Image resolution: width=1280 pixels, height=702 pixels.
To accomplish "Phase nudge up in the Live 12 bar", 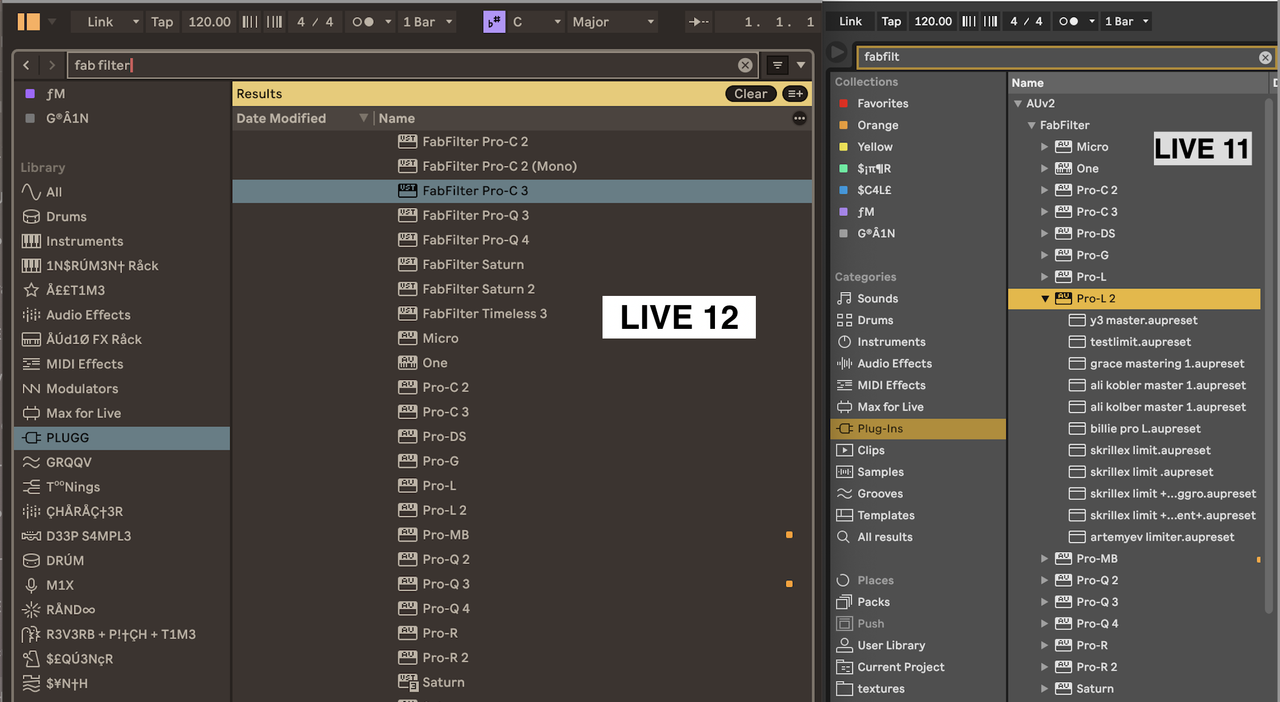I will [274, 21].
